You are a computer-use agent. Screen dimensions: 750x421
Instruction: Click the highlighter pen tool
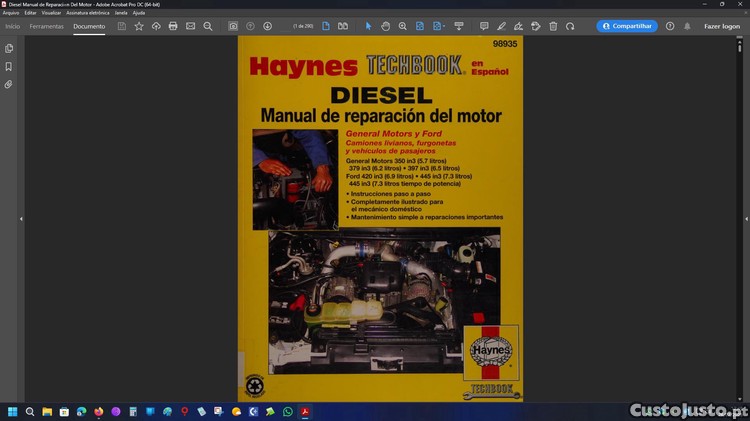[502, 26]
